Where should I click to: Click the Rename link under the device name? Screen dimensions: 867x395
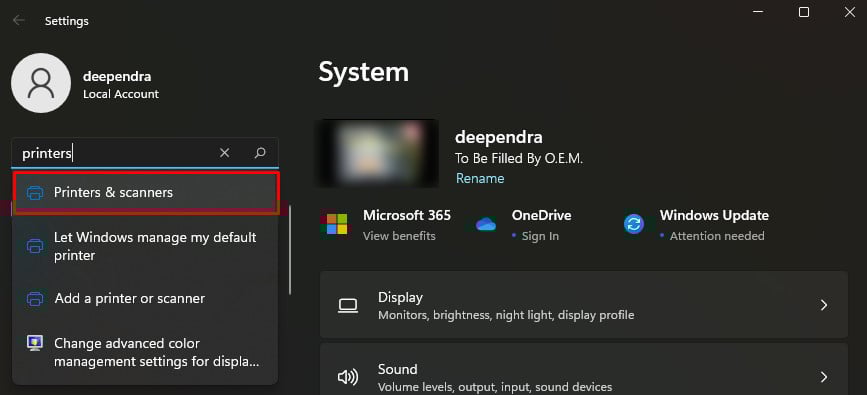tap(479, 179)
